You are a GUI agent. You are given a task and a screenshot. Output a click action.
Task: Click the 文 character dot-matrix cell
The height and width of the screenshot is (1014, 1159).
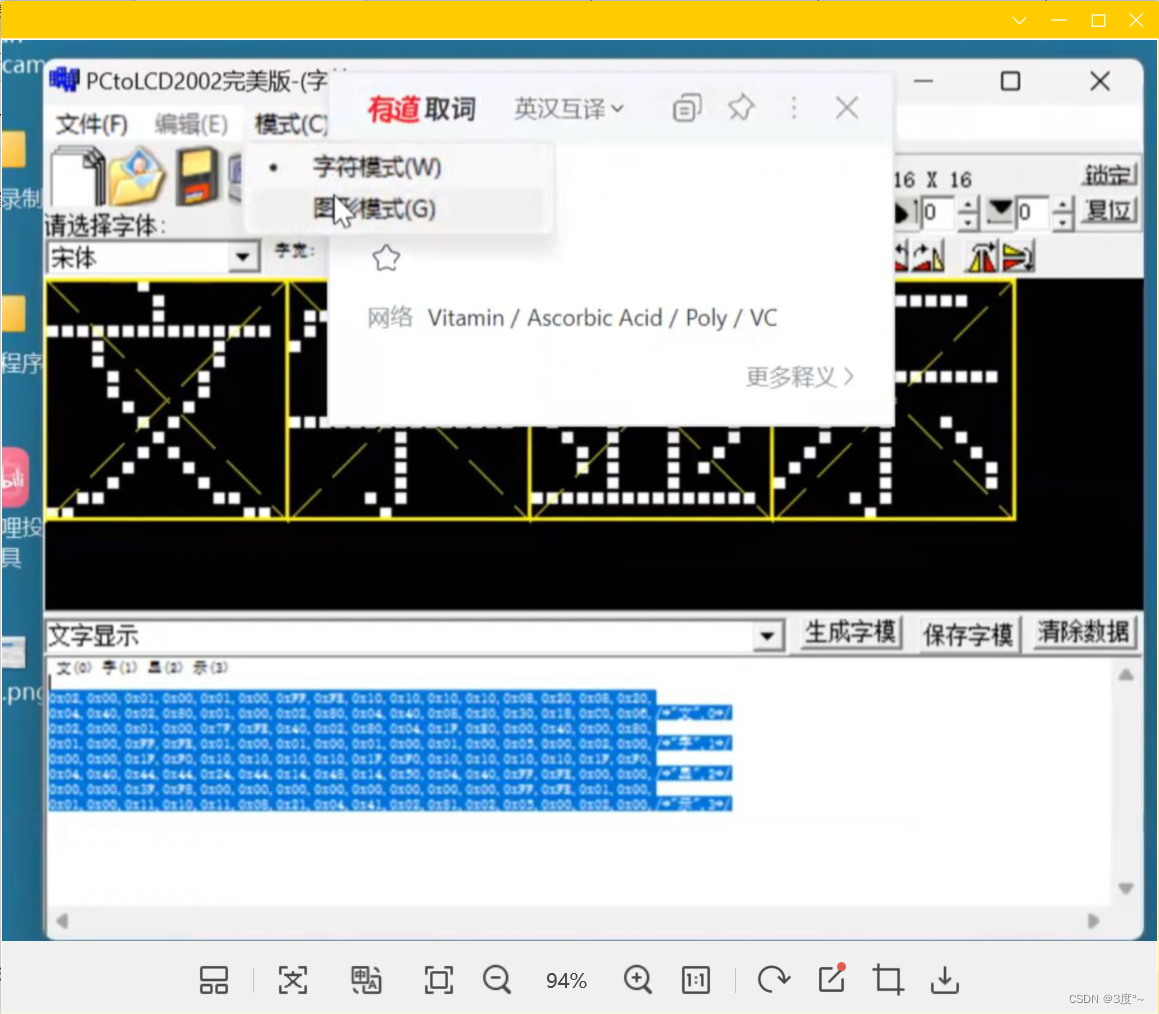click(x=166, y=400)
